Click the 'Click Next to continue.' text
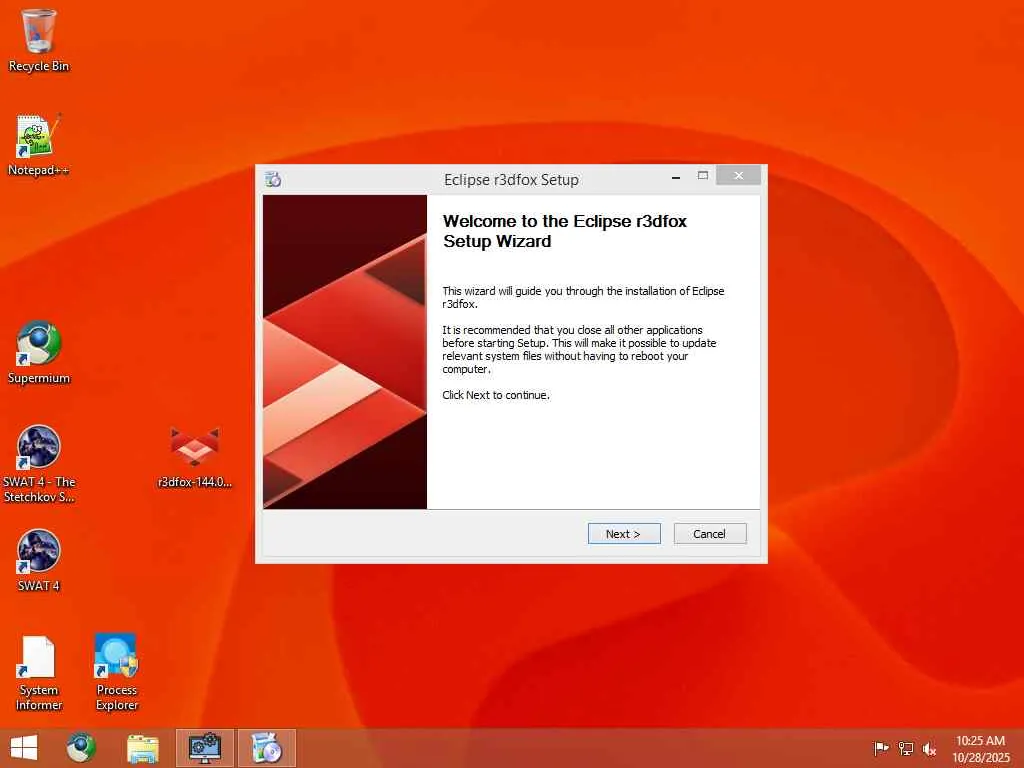The width and height of the screenshot is (1024, 768). pyautogui.click(x=496, y=395)
